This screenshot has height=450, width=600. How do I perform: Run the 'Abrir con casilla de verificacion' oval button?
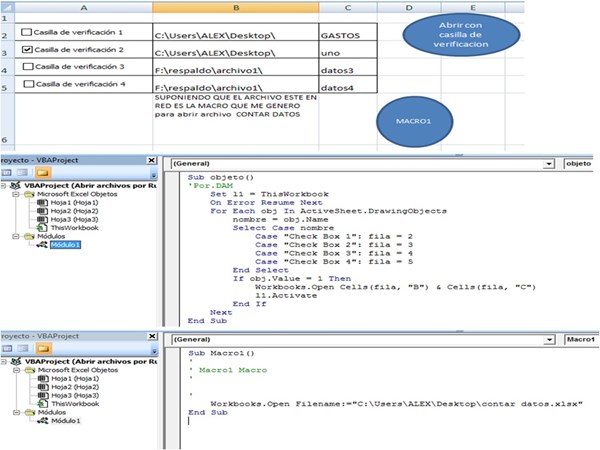461,35
